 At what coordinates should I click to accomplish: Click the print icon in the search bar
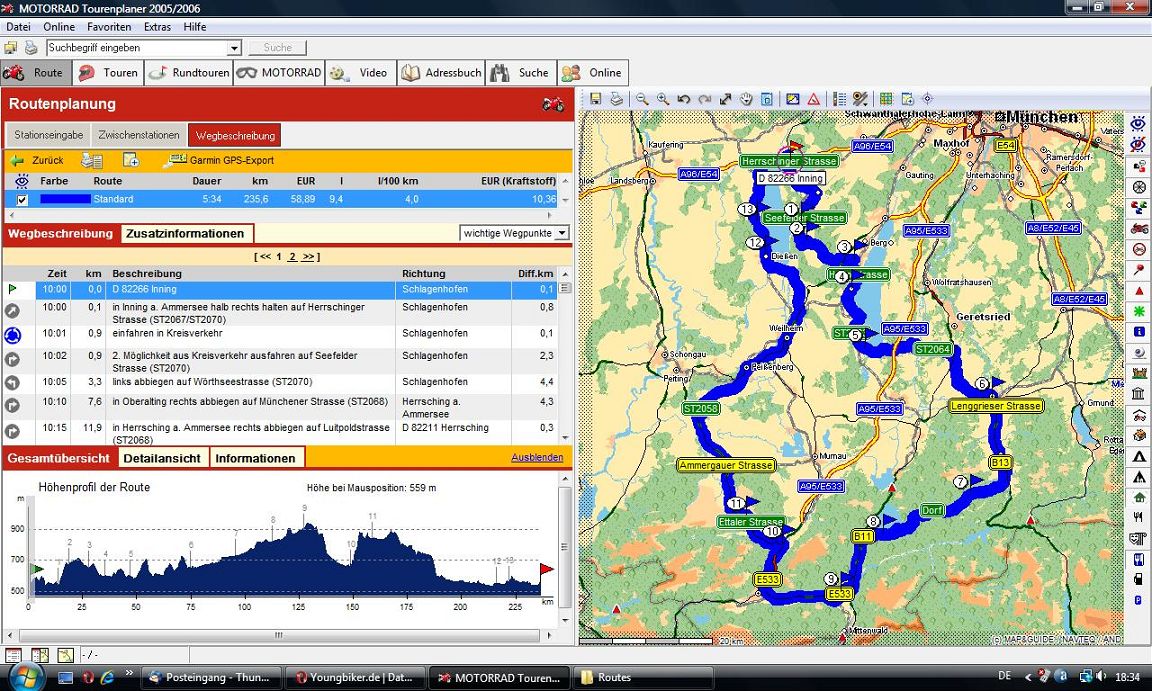pos(31,48)
